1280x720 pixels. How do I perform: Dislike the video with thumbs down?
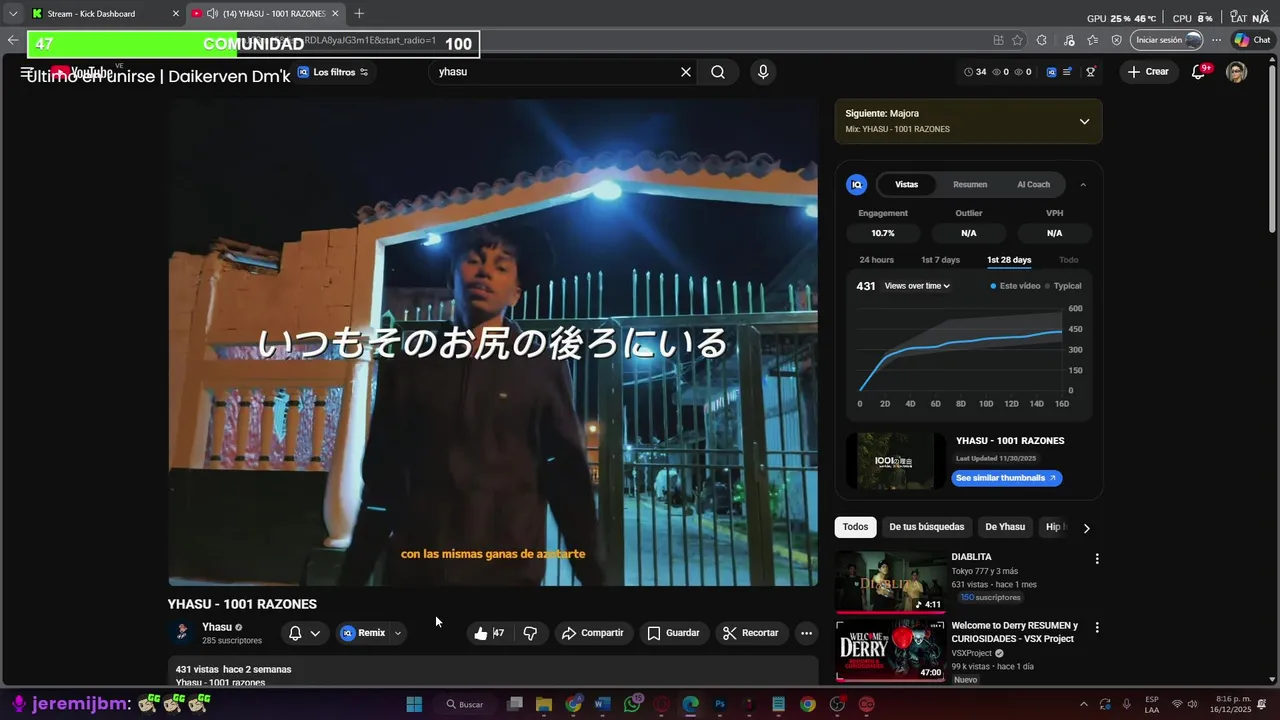[x=530, y=633]
